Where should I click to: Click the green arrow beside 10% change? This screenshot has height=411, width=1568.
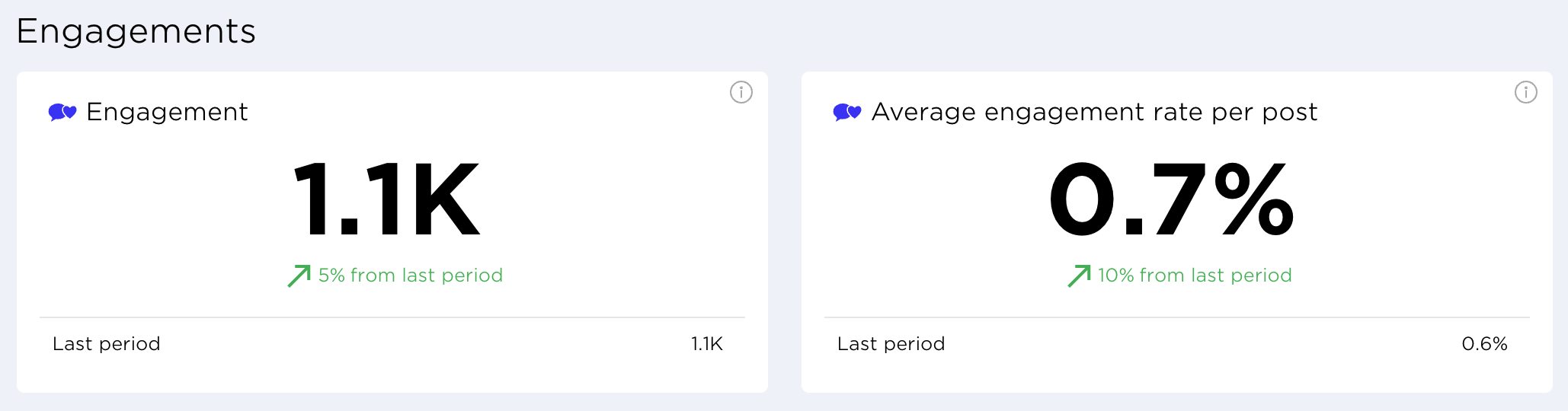tap(1079, 276)
